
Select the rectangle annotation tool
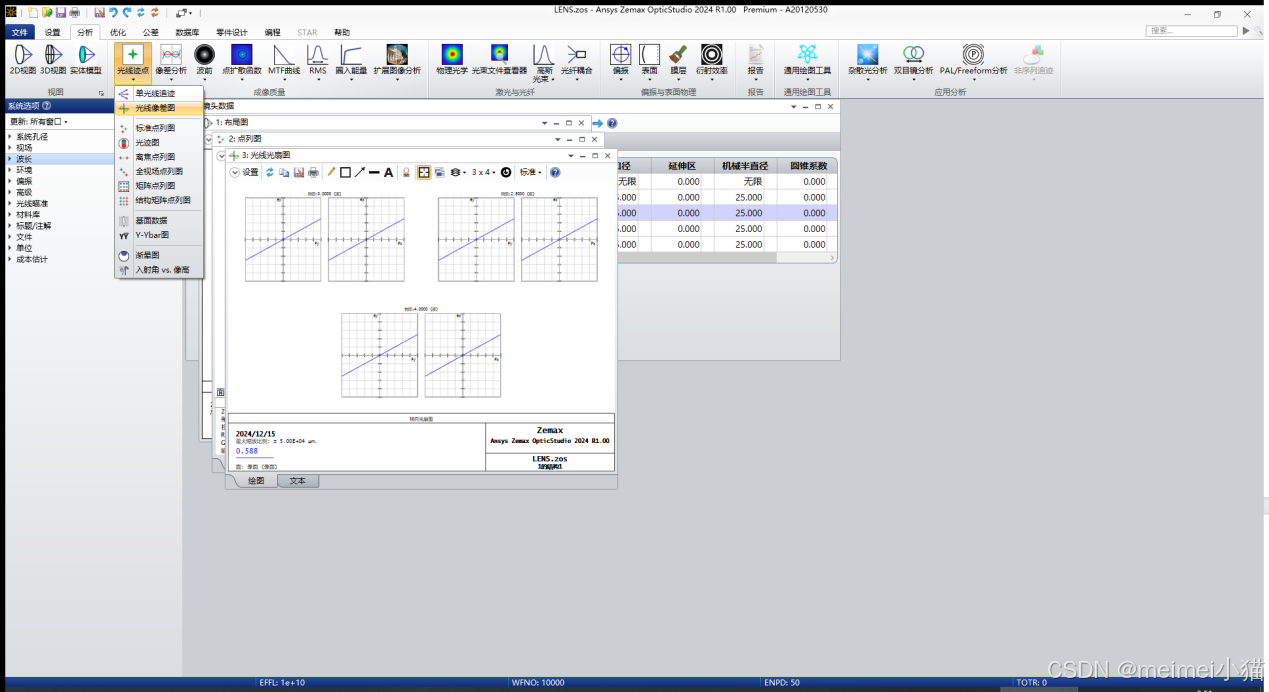click(x=345, y=172)
